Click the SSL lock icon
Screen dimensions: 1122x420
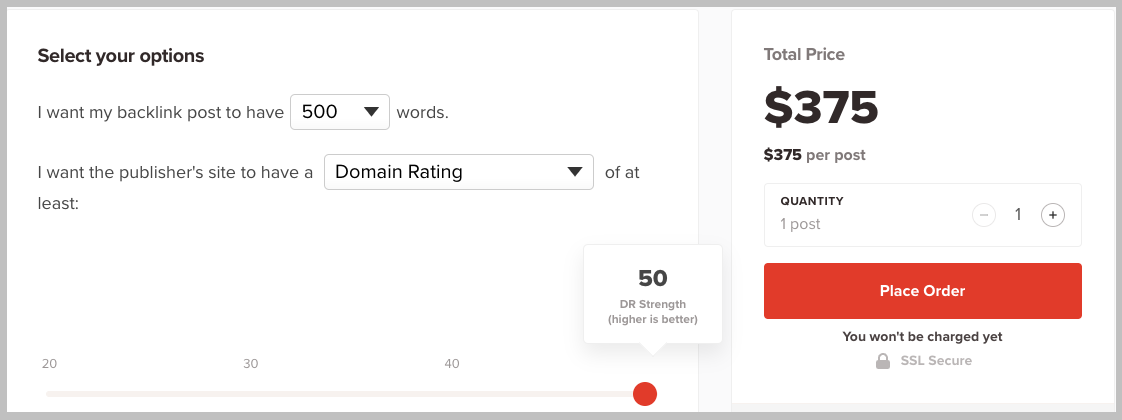coord(883,361)
